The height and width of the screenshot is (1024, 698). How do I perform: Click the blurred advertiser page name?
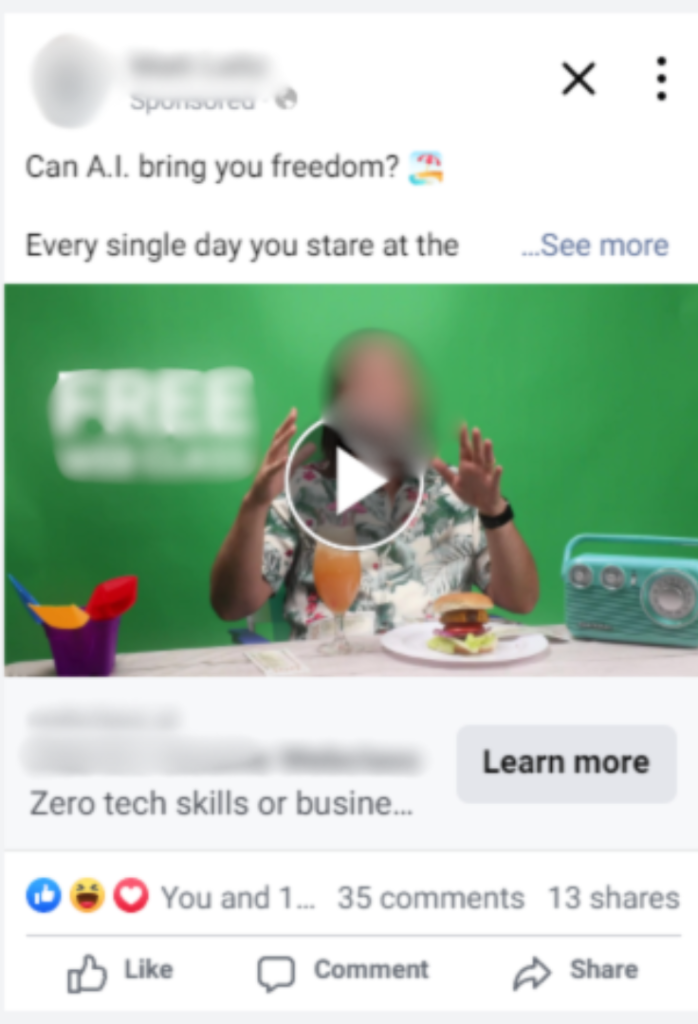pyautogui.click(x=200, y=66)
